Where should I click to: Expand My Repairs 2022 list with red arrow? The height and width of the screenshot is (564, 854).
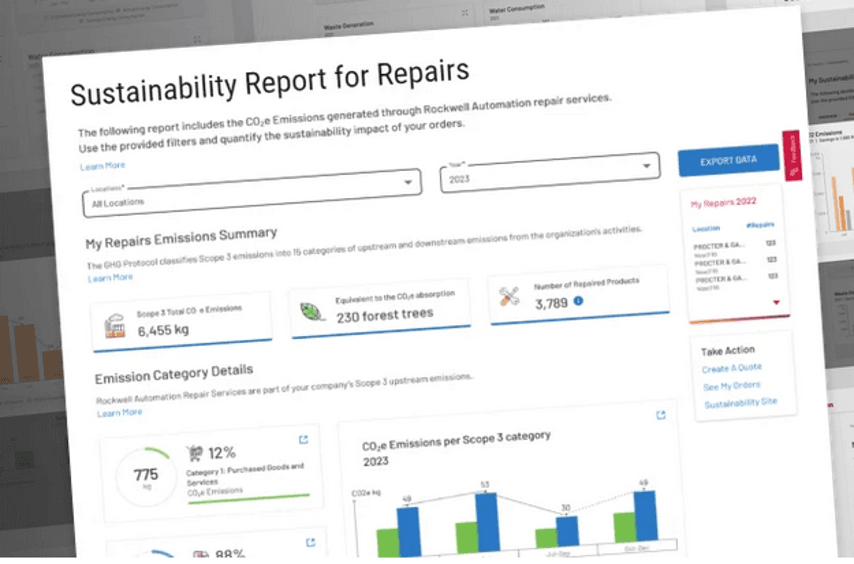pos(776,301)
